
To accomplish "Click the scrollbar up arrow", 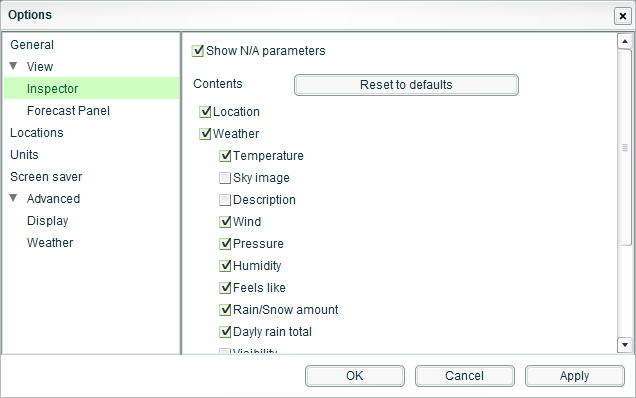I will pyautogui.click(x=625, y=41).
